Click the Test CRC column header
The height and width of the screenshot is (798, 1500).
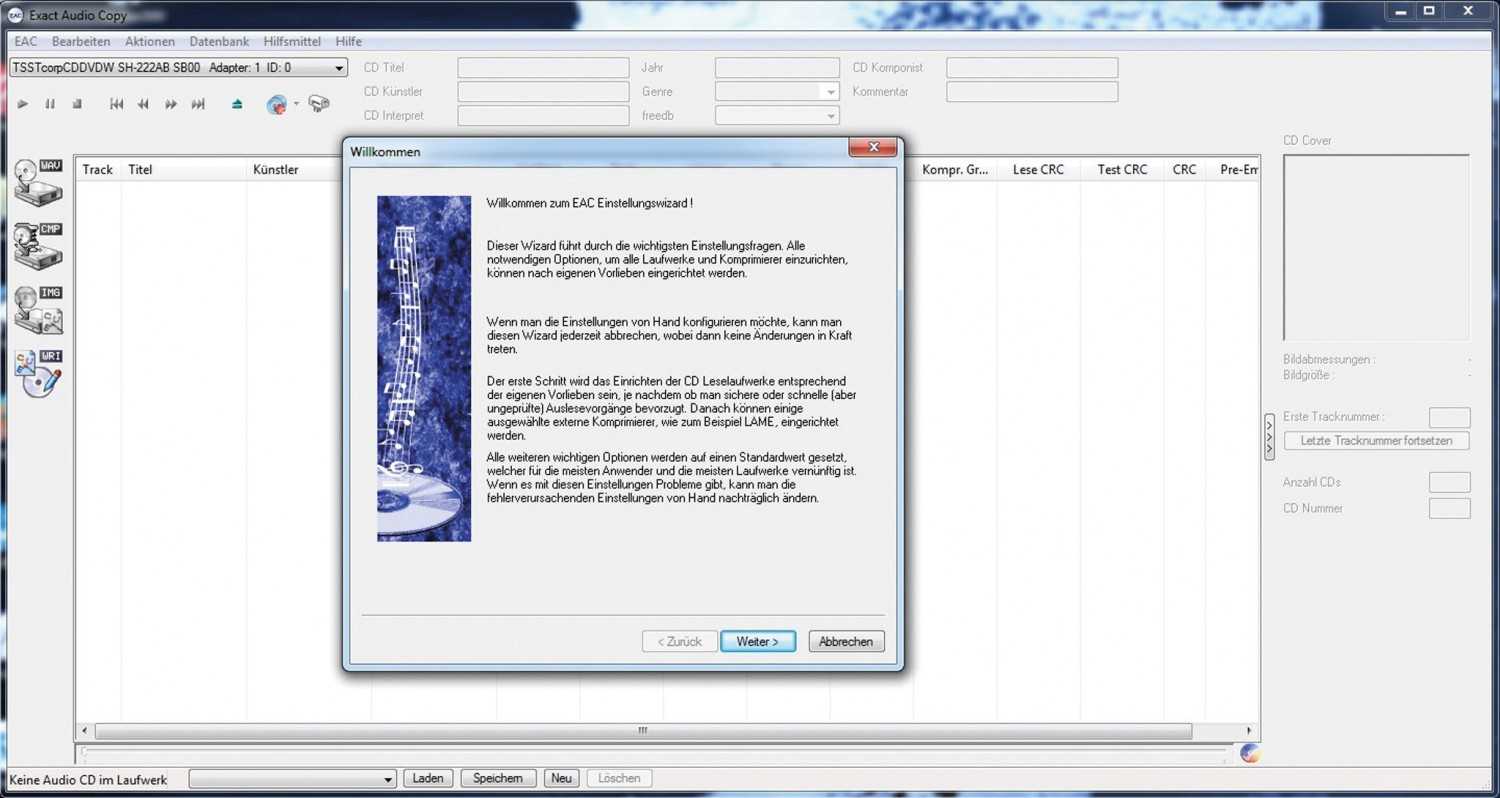pos(1122,170)
